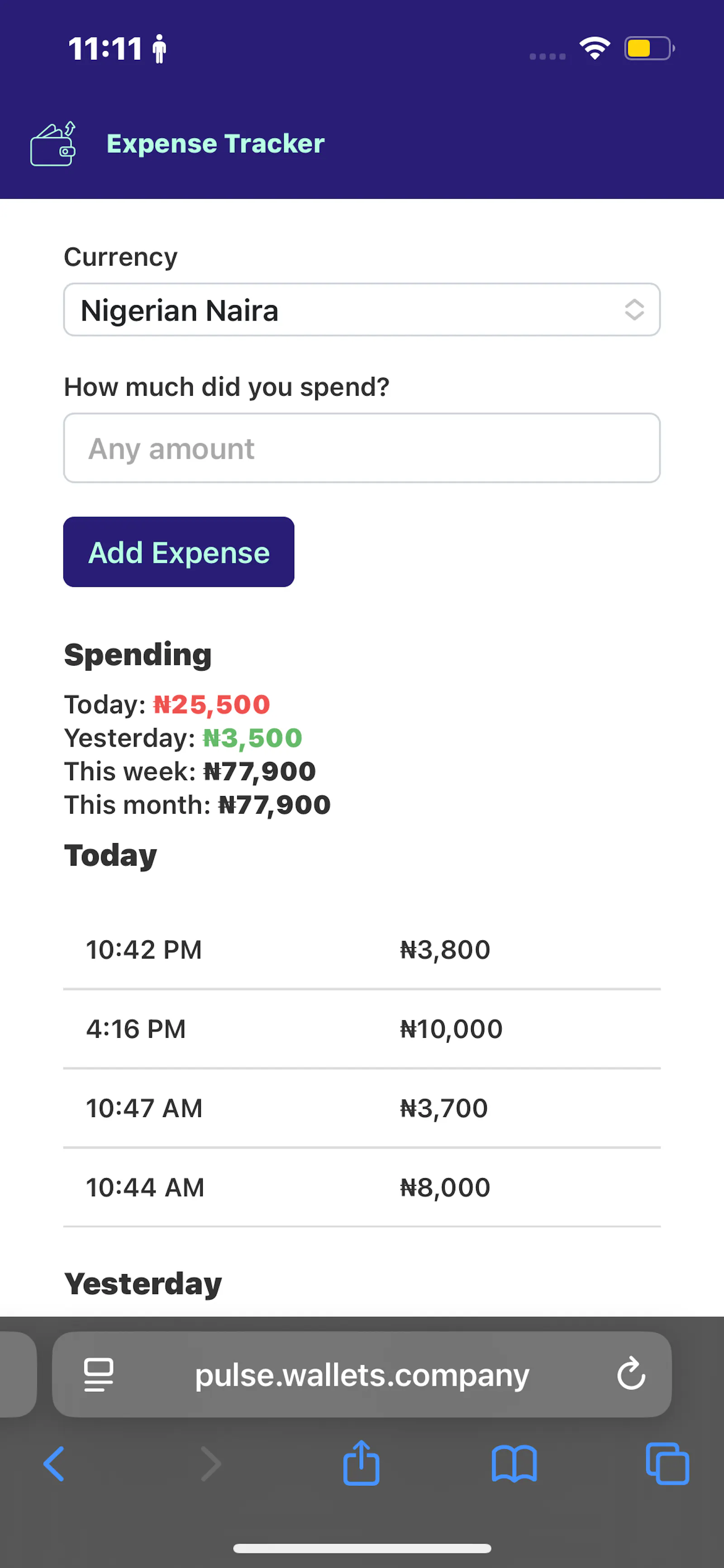Select the 10:42 PM expense row
724x1568 pixels.
[x=362, y=949]
